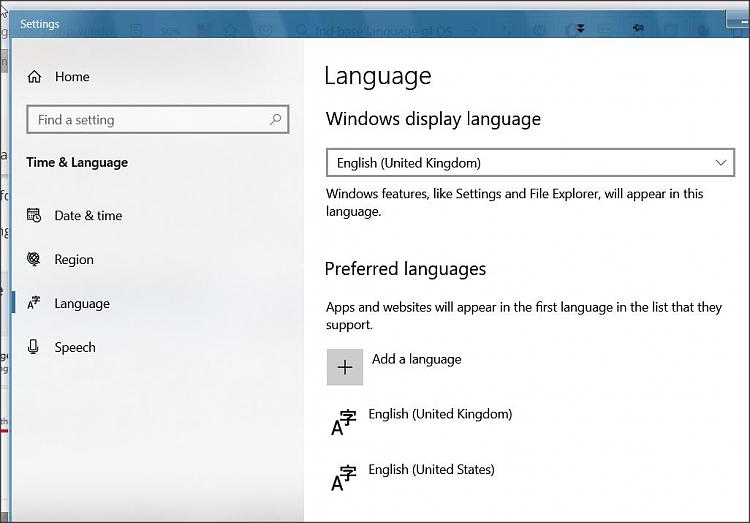750x523 pixels.
Task: Click the search magnifier icon
Action: coord(276,119)
